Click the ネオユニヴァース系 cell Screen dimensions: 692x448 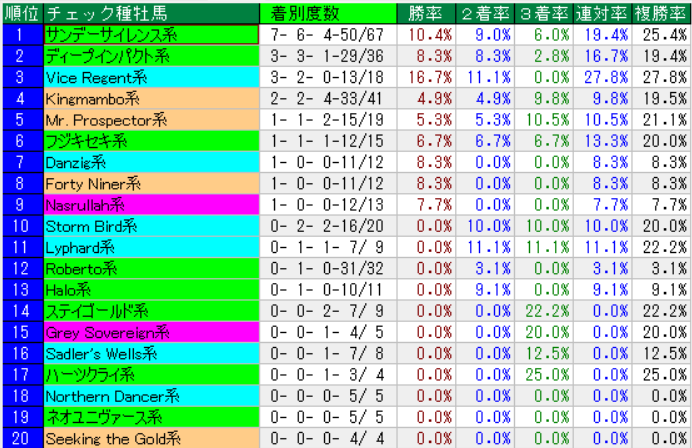pos(151,417)
